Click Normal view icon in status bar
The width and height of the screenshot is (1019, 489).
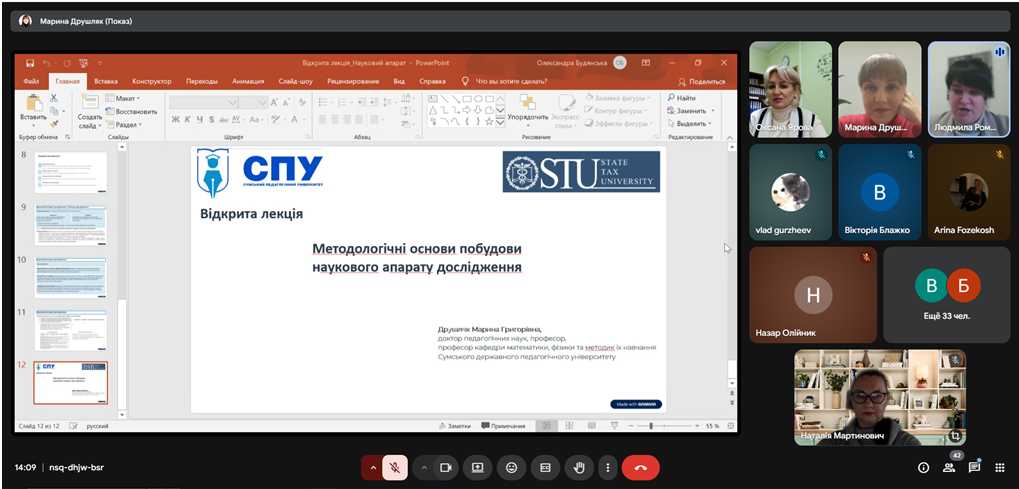pos(547,426)
